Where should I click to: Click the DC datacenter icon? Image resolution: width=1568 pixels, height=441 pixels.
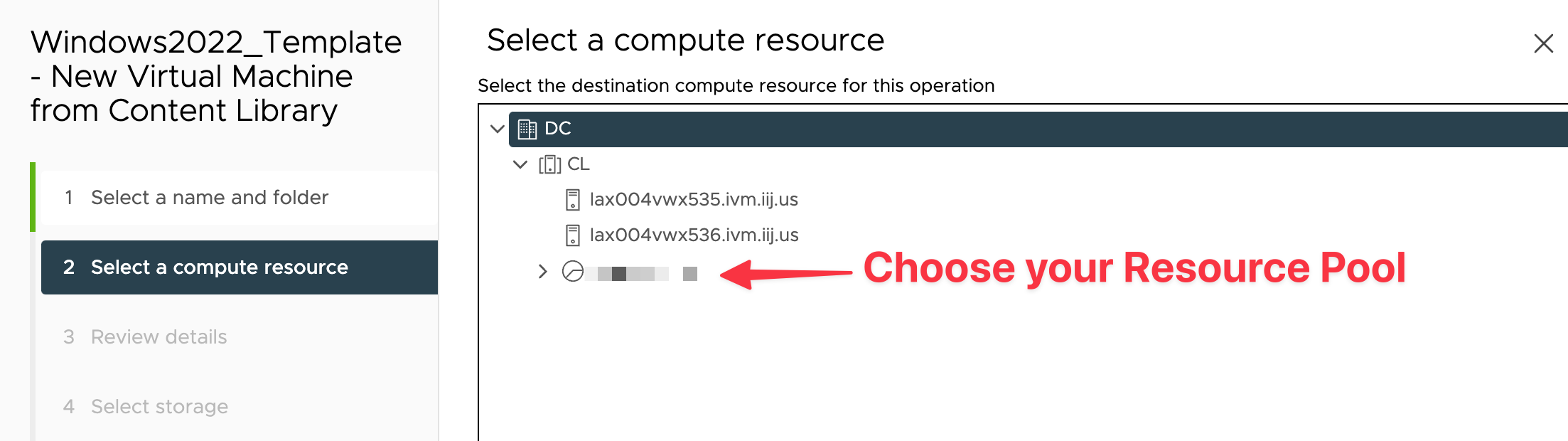click(527, 129)
